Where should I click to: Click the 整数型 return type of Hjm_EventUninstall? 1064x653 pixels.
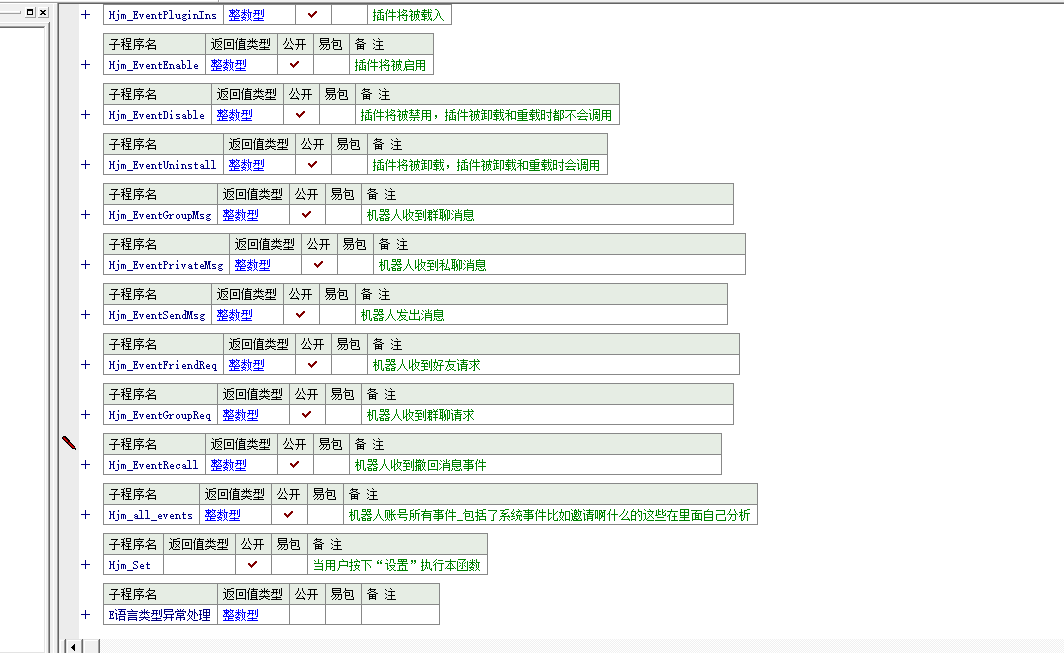pyautogui.click(x=246, y=165)
